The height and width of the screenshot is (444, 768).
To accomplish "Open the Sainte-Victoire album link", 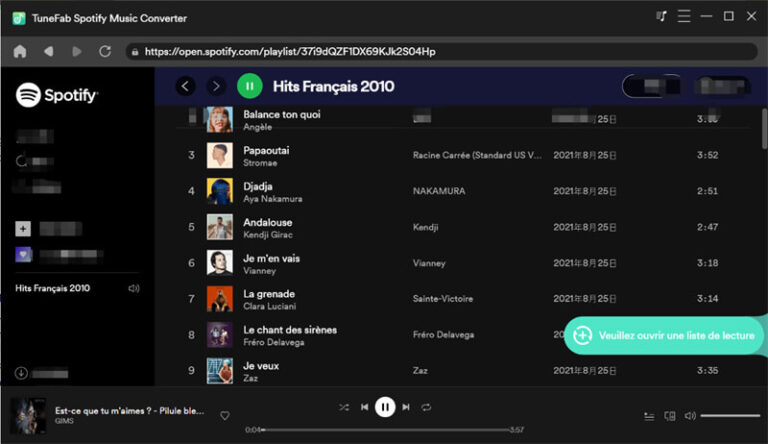I will pyautogui.click(x=443, y=299).
